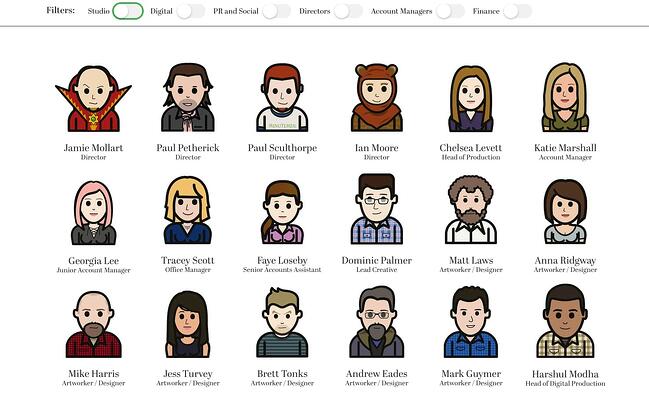Image resolution: width=649 pixels, height=395 pixels.
Task: Open Georgia Lee's pink-haired avatar
Action: point(94,213)
